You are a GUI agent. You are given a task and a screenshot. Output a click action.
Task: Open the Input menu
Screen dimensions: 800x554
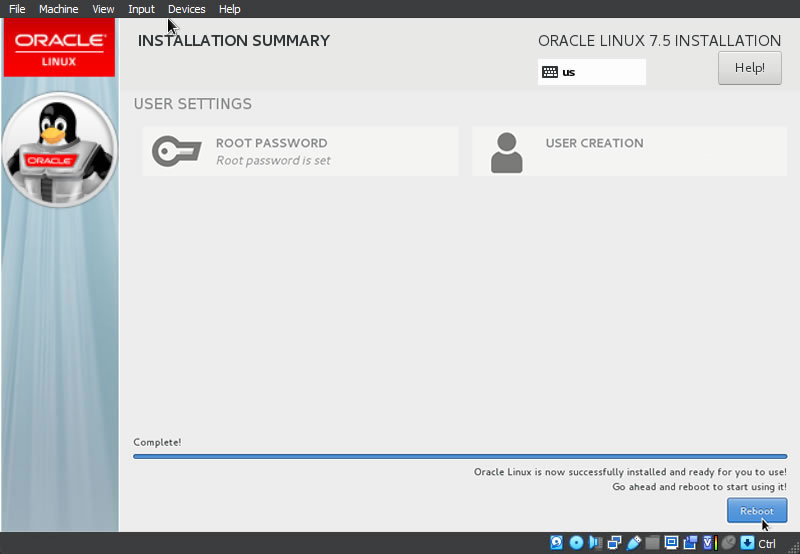[141, 9]
